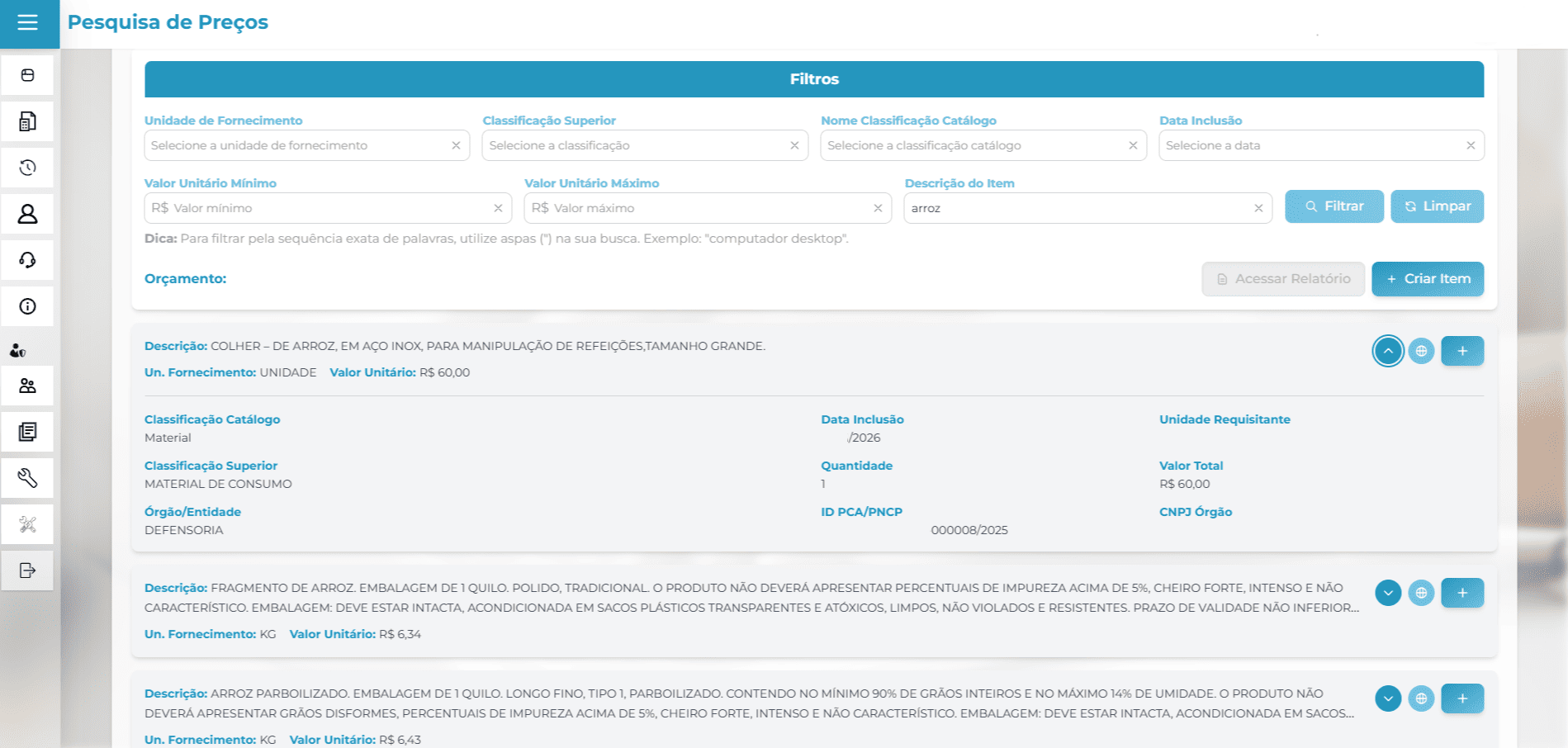Click the globe icon for COLHER DE ARROZ item
Image resolution: width=1568 pixels, height=748 pixels.
point(1421,351)
